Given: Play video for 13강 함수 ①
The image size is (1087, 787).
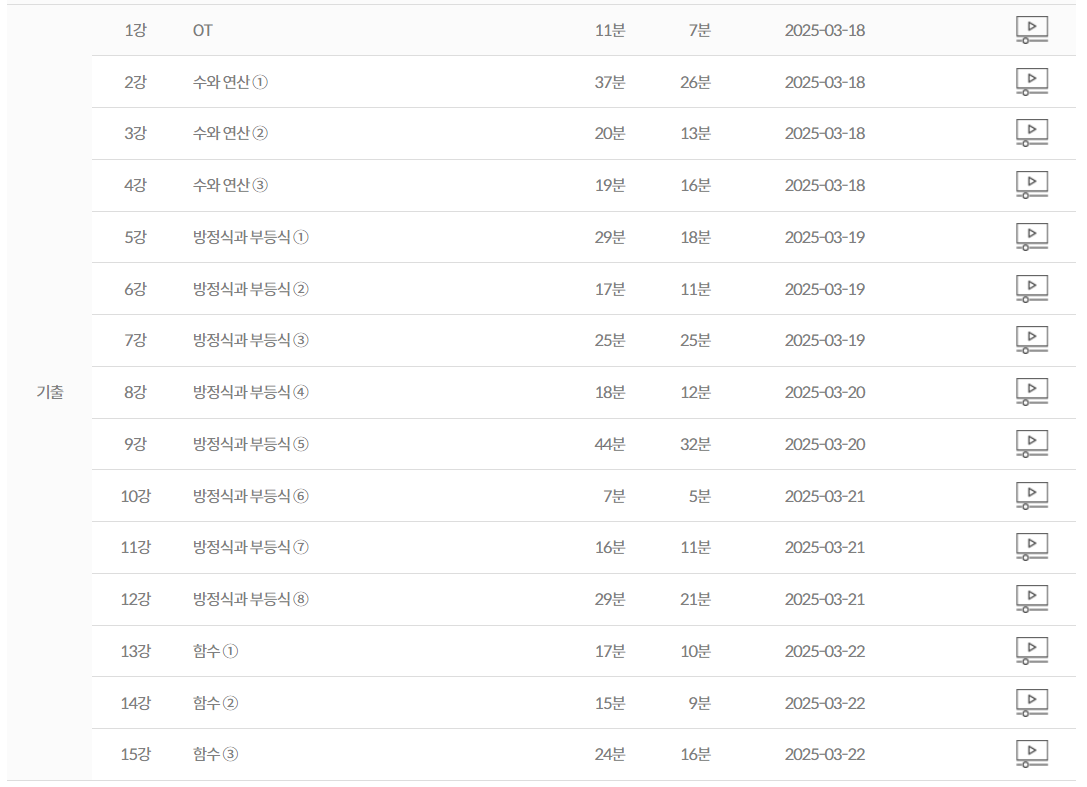Looking at the screenshot, I should pyautogui.click(x=1031, y=651).
